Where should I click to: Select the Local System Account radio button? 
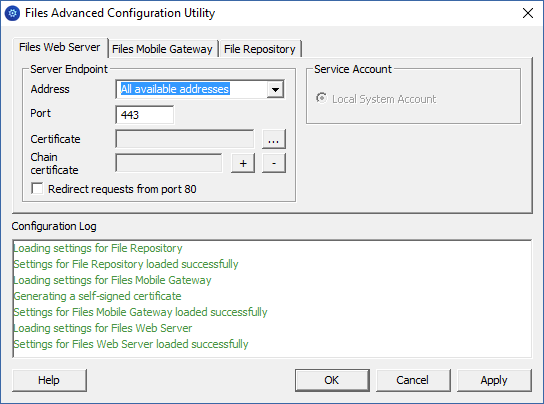(x=321, y=98)
